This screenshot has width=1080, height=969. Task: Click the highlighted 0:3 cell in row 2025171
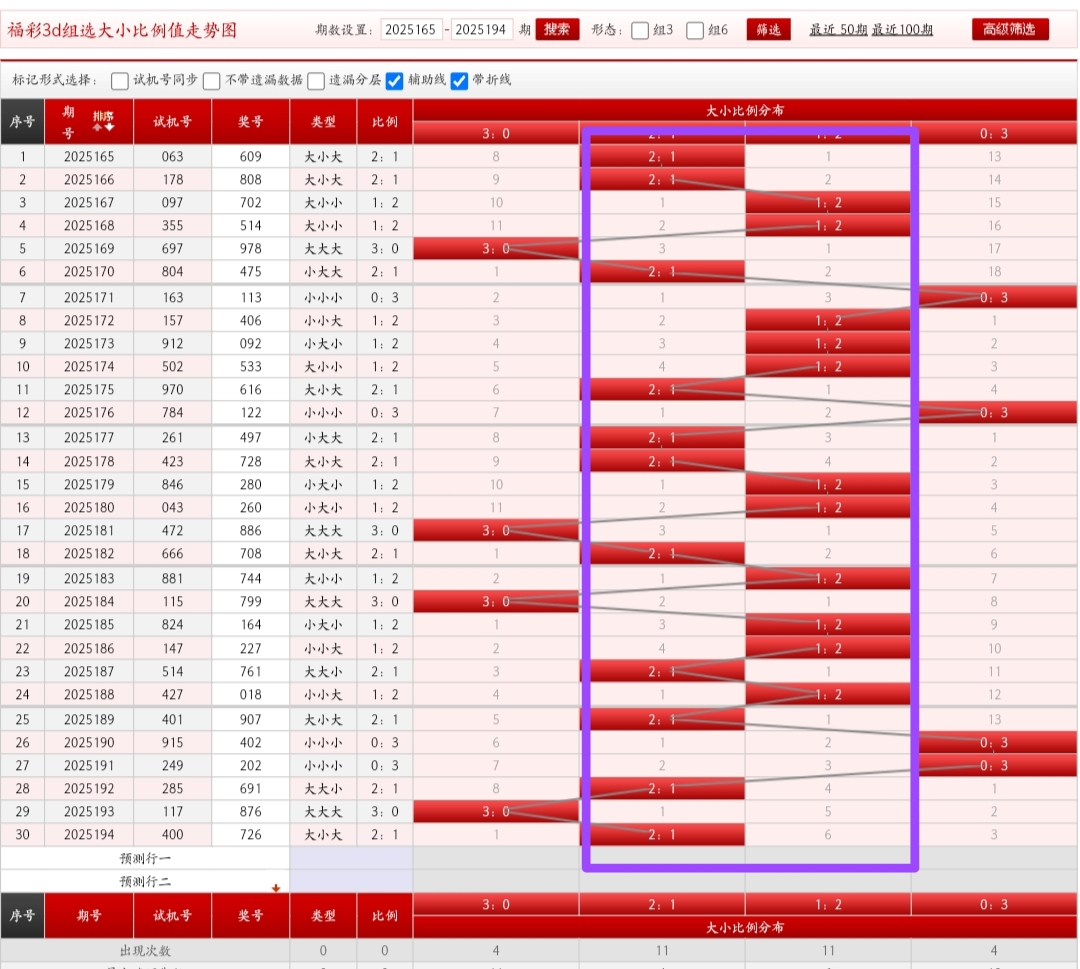(x=994, y=297)
